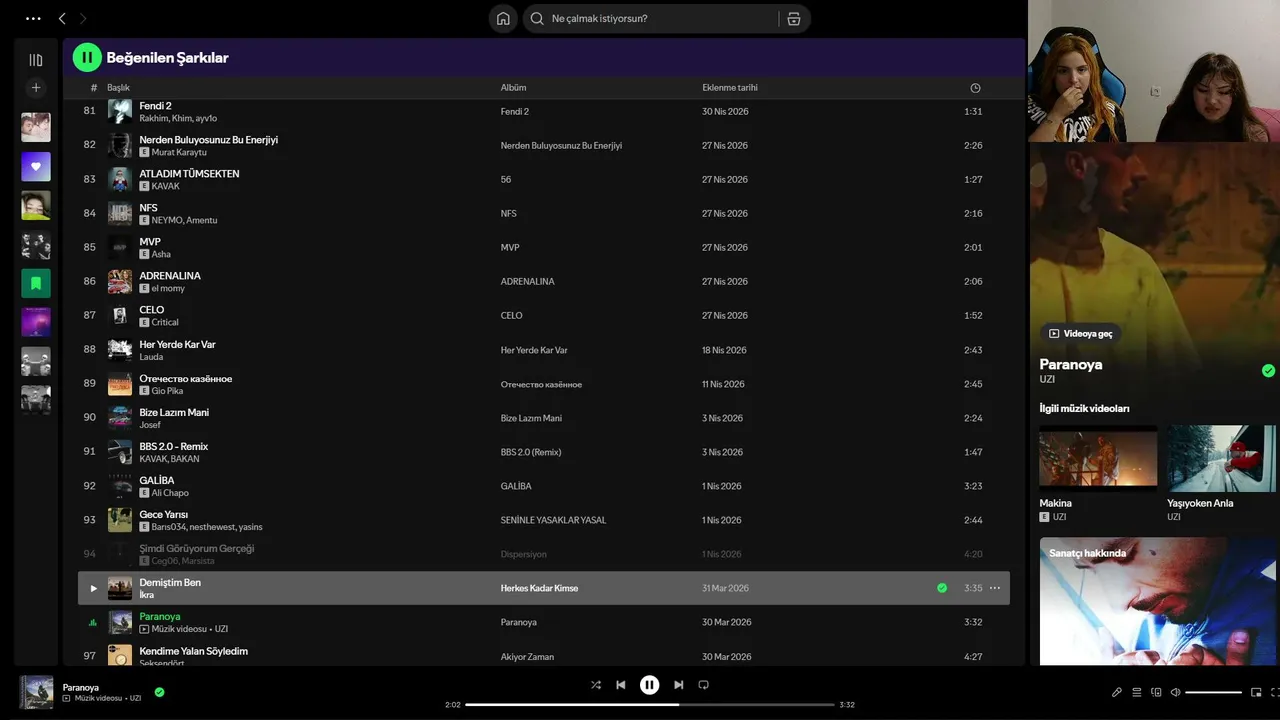Go back with the left arrow

62,18
